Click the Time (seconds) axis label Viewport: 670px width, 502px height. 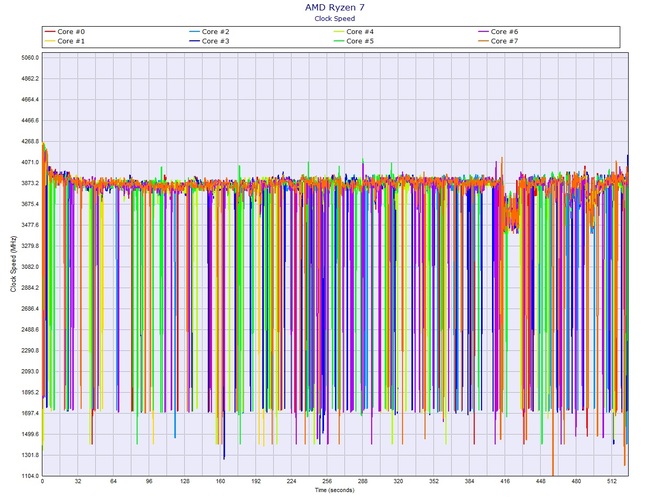pos(335,490)
